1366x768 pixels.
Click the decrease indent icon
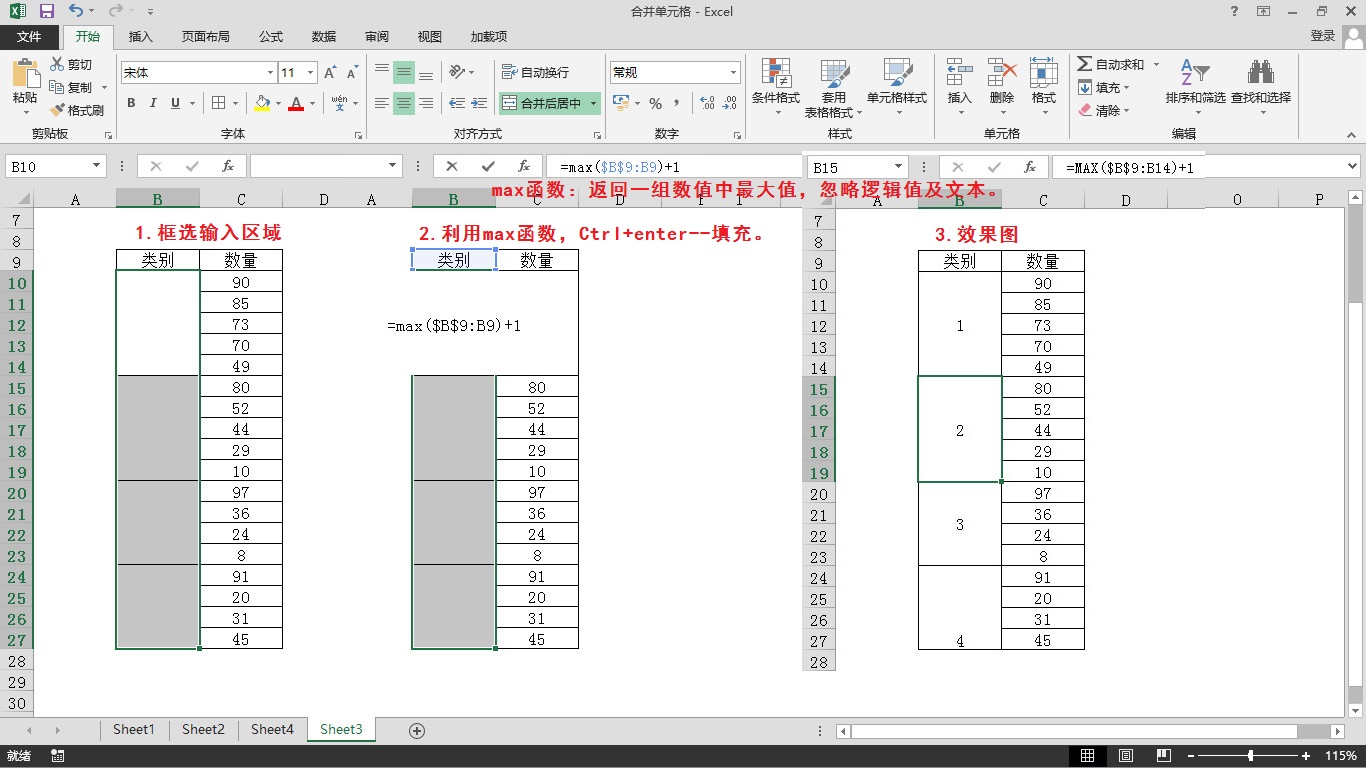pyautogui.click(x=456, y=103)
